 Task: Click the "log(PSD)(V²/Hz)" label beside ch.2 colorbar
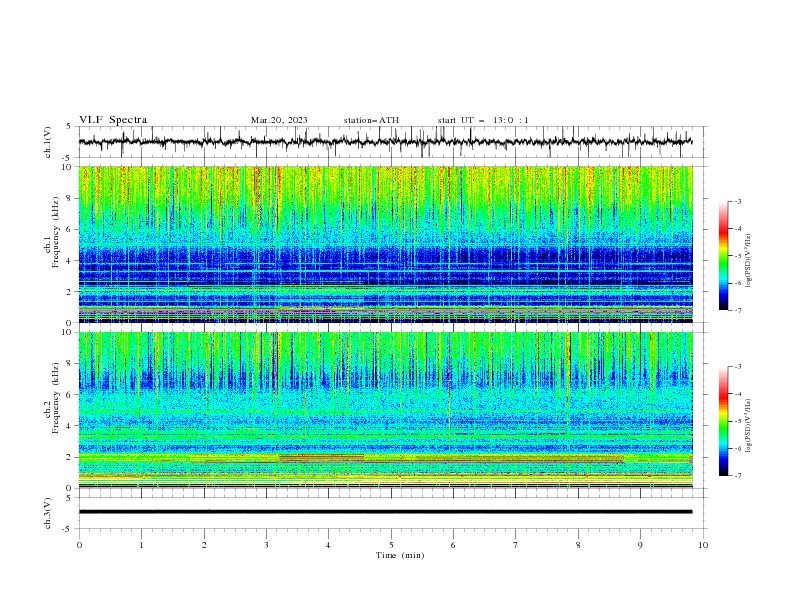click(x=748, y=426)
